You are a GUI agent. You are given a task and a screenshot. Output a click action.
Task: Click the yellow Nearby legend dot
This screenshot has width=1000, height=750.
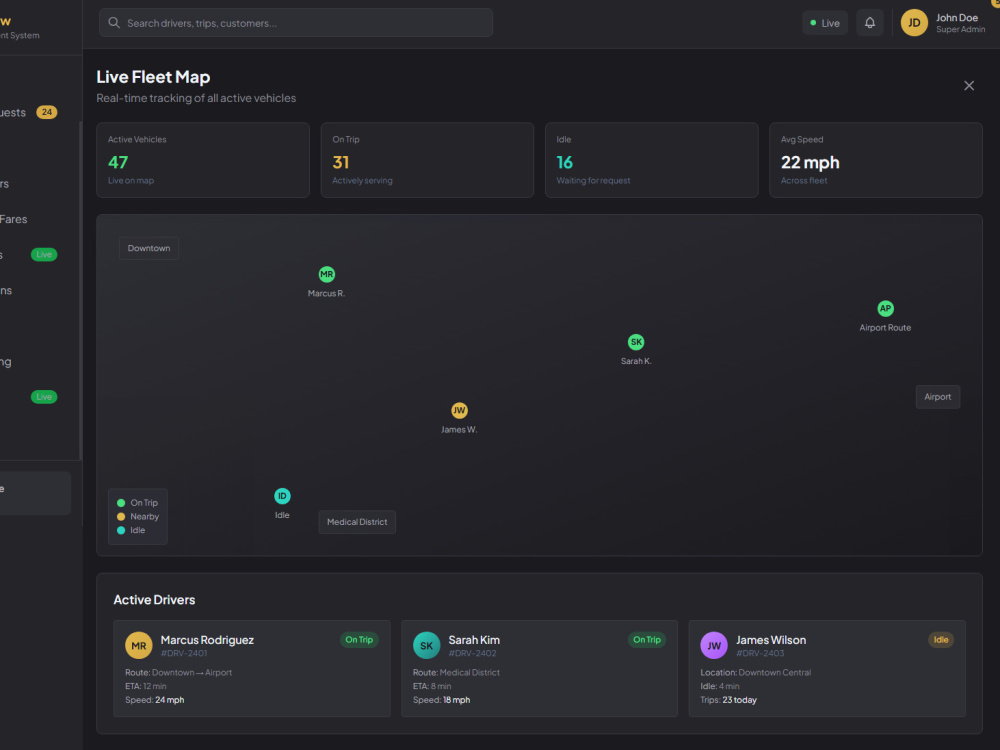(x=121, y=517)
